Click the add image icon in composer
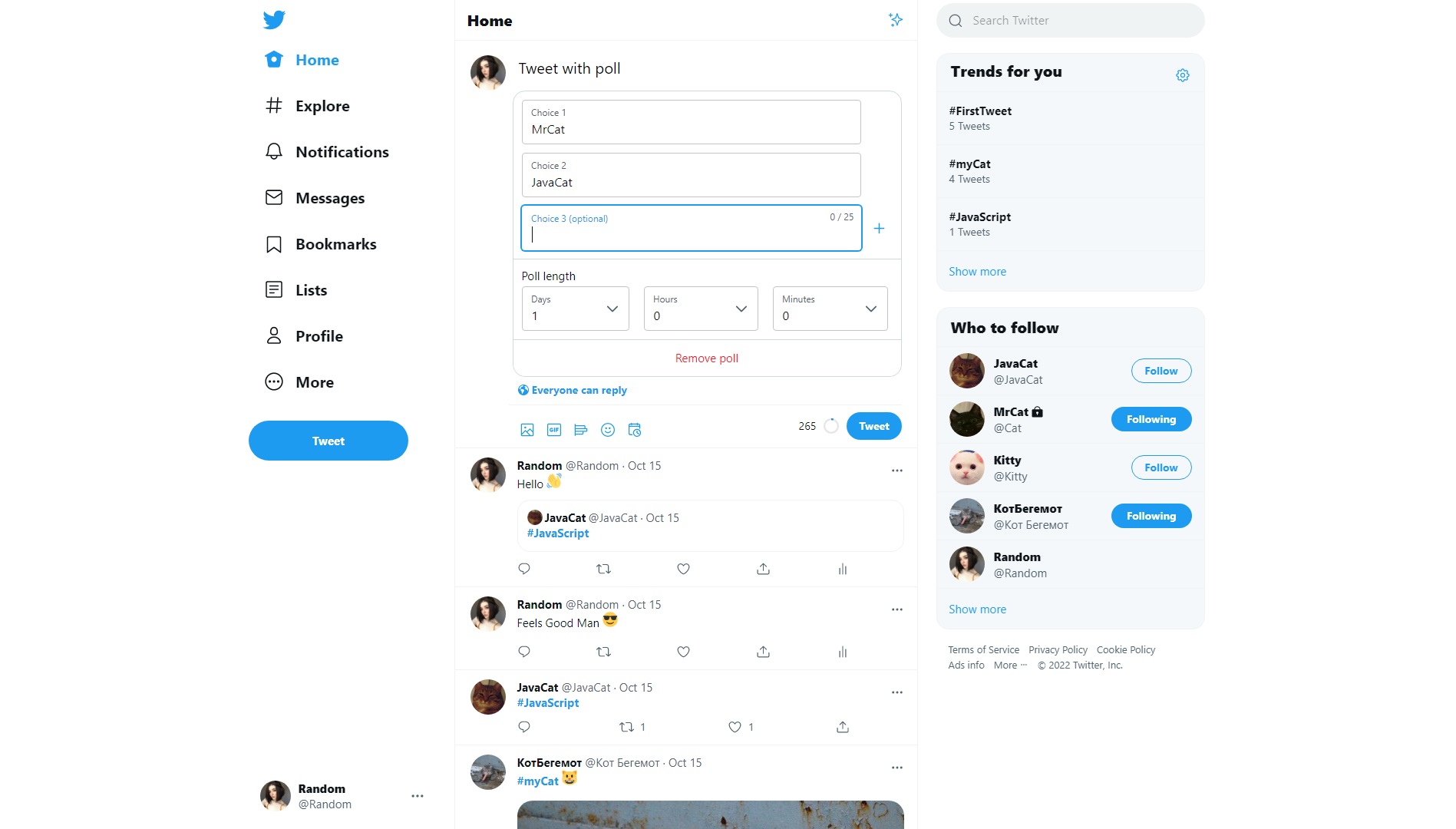This screenshot has height=829, width=1456. click(527, 430)
